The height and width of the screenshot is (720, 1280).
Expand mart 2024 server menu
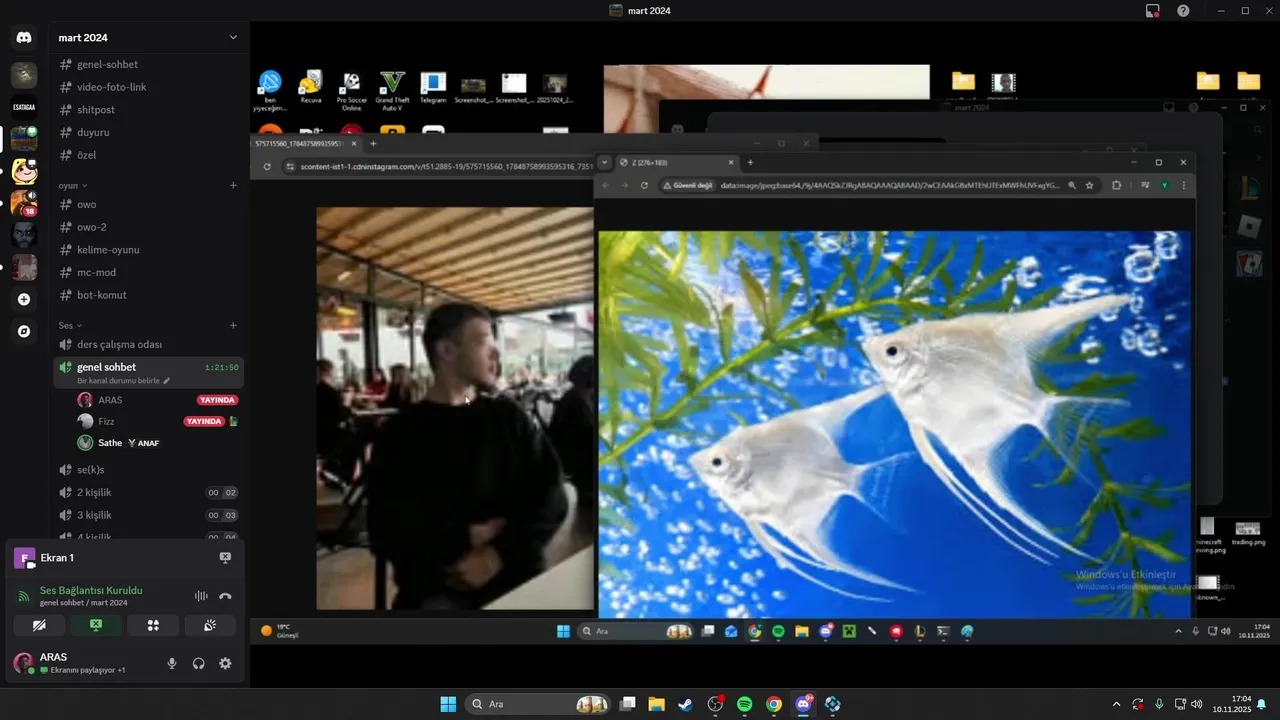pos(233,38)
